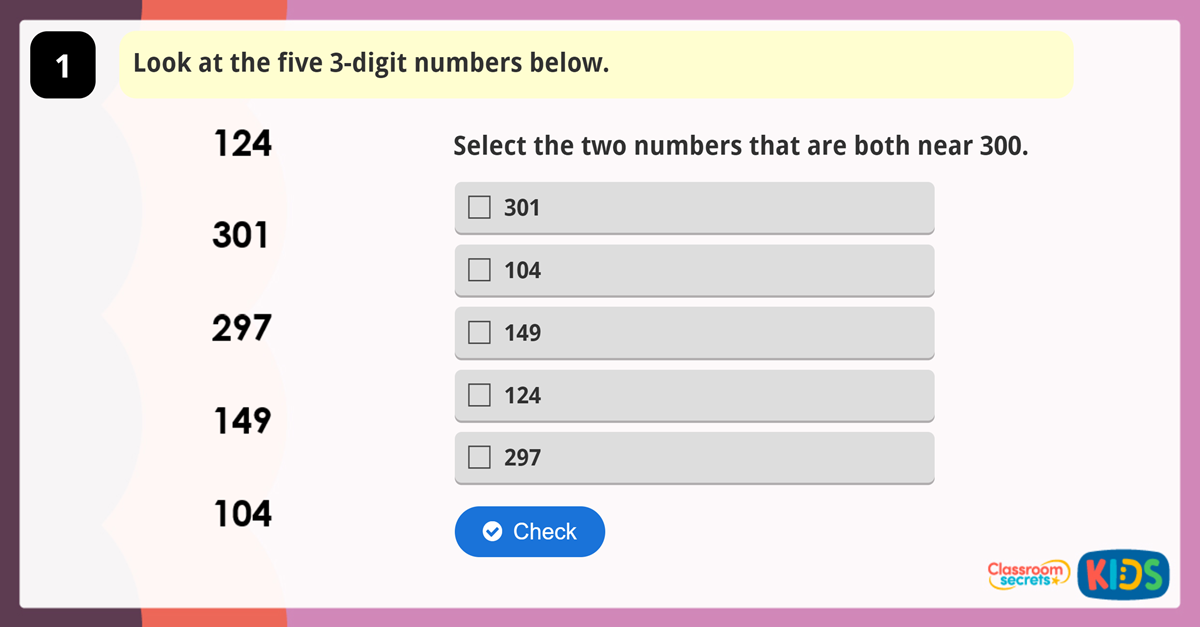Click the large number 124 on the left
Screen dimensions: 1200x627
pos(242,144)
